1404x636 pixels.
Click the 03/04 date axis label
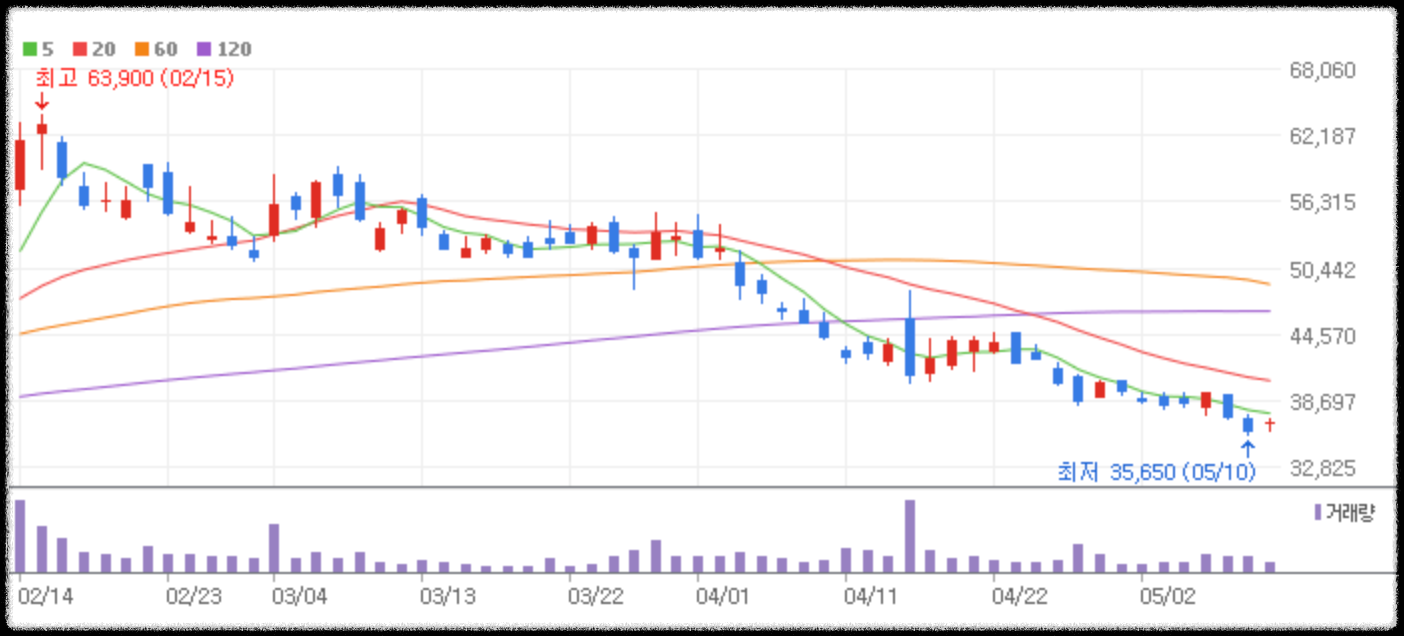pyautogui.click(x=300, y=597)
